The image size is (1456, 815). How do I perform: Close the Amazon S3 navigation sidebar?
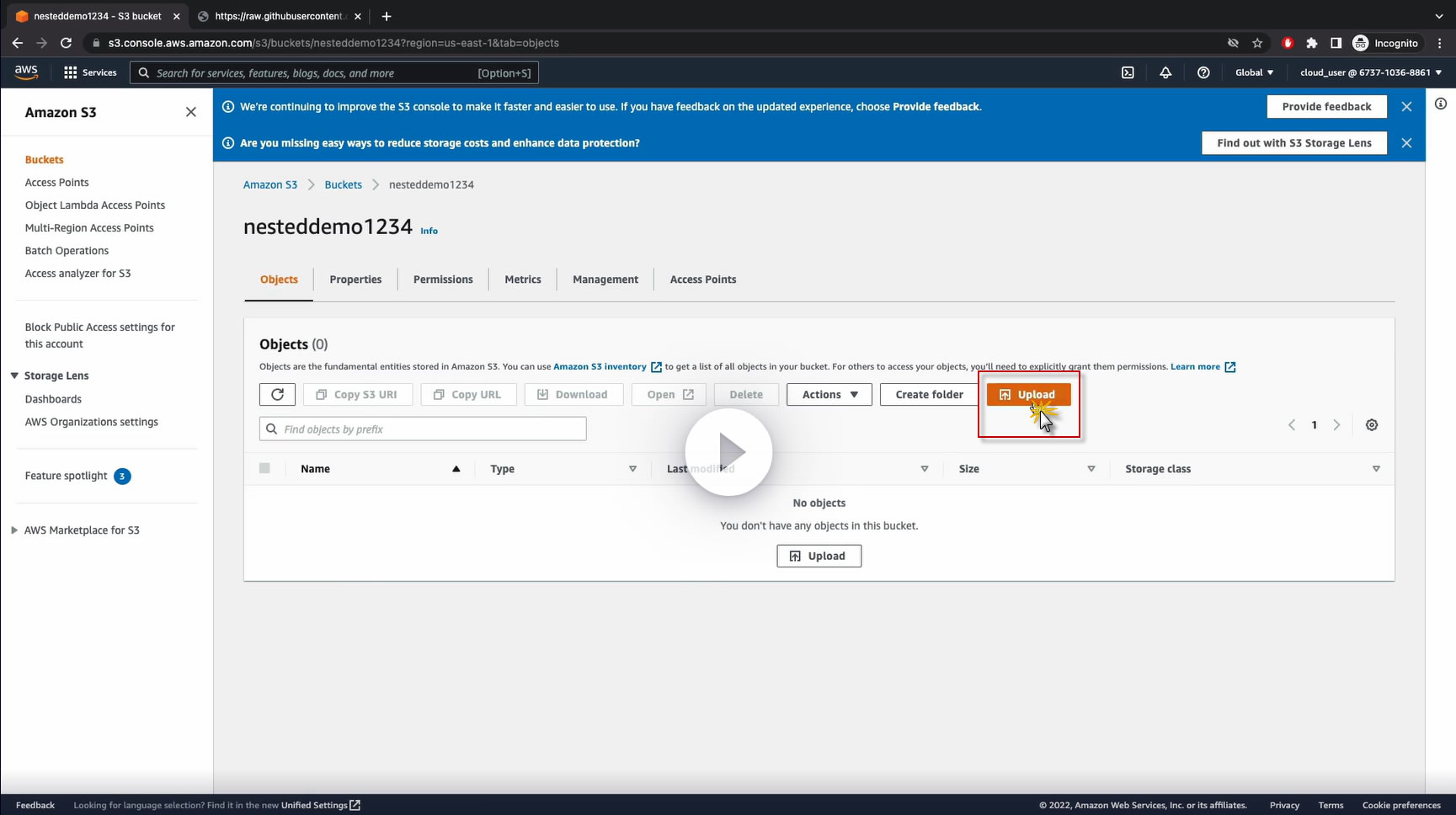point(191,112)
